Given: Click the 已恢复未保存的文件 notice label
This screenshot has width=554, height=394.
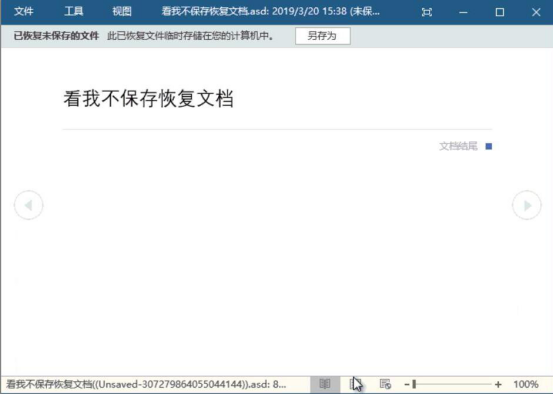Looking at the screenshot, I should 56,36.
